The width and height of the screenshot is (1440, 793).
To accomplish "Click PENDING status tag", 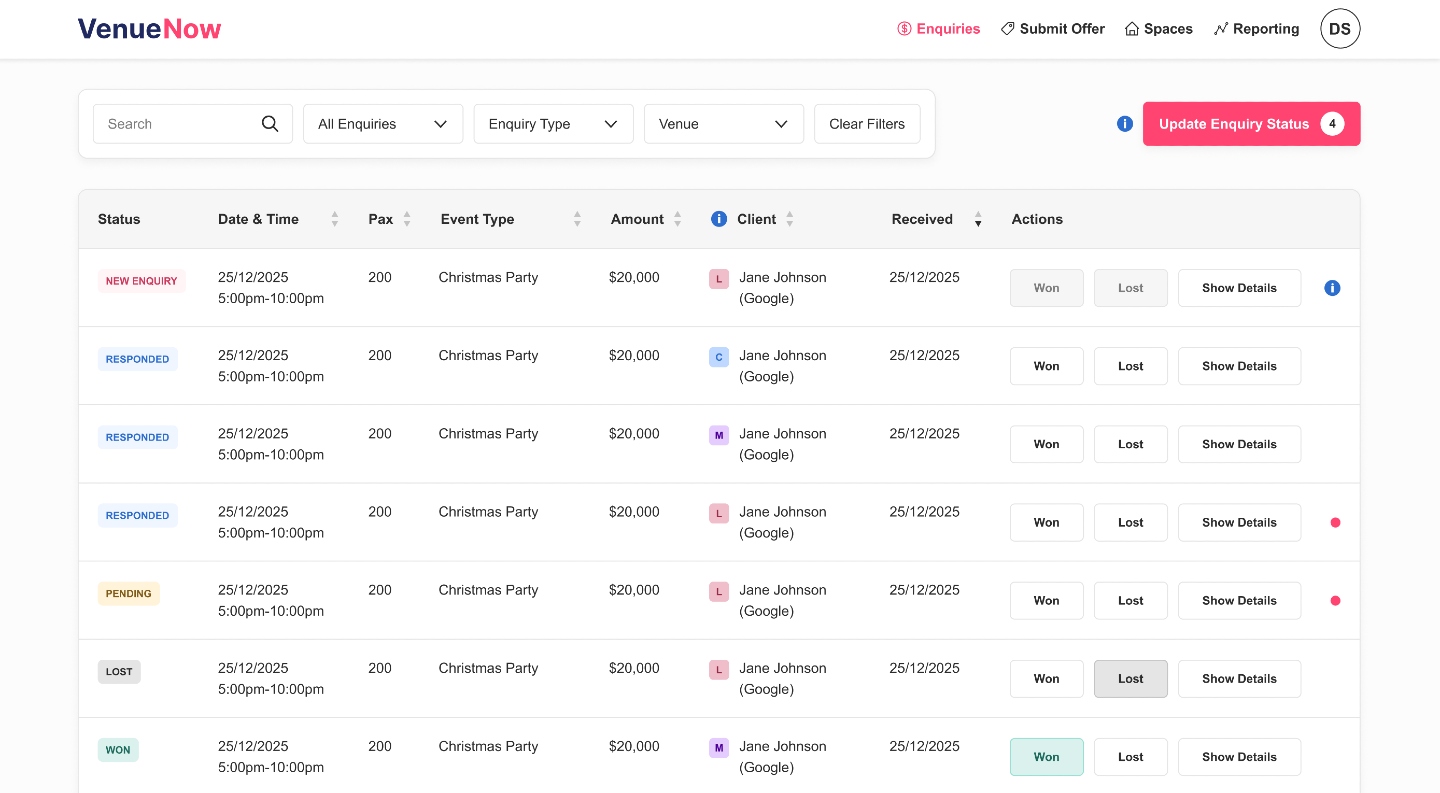I will point(129,594).
